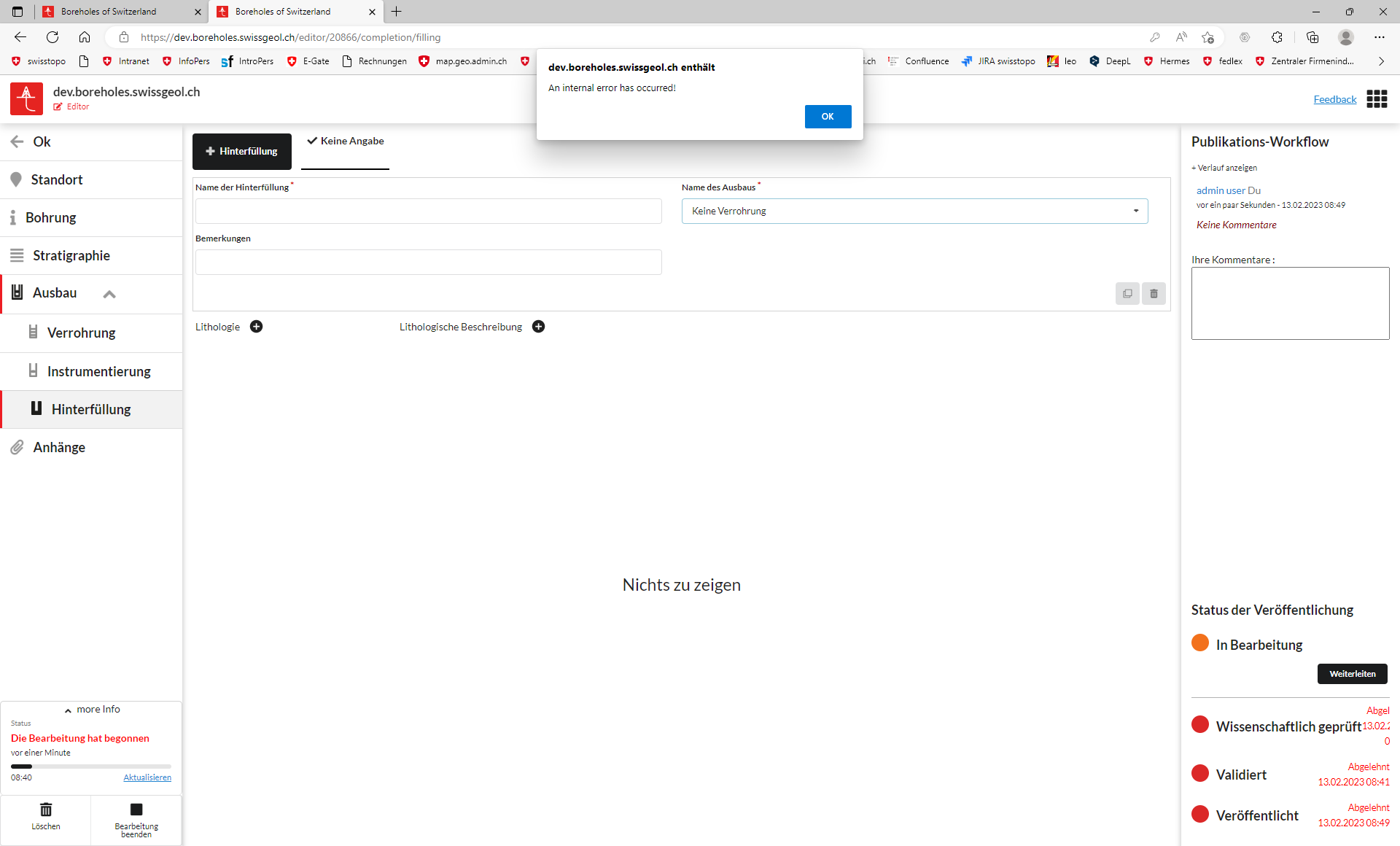Open the Verrohrung subsection
Image resolution: width=1400 pixels, height=846 pixels.
[x=91, y=333]
